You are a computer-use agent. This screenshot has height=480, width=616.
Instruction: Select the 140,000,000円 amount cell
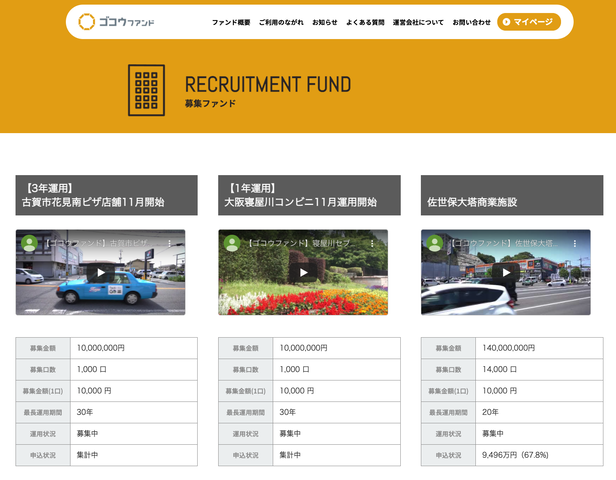point(539,348)
